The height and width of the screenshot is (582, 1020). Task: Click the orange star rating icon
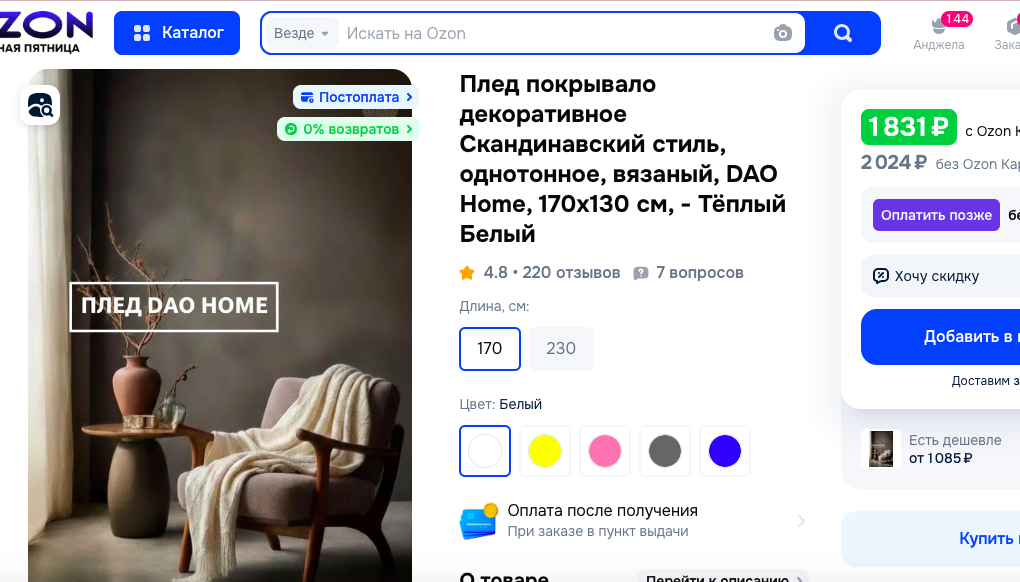(467, 273)
